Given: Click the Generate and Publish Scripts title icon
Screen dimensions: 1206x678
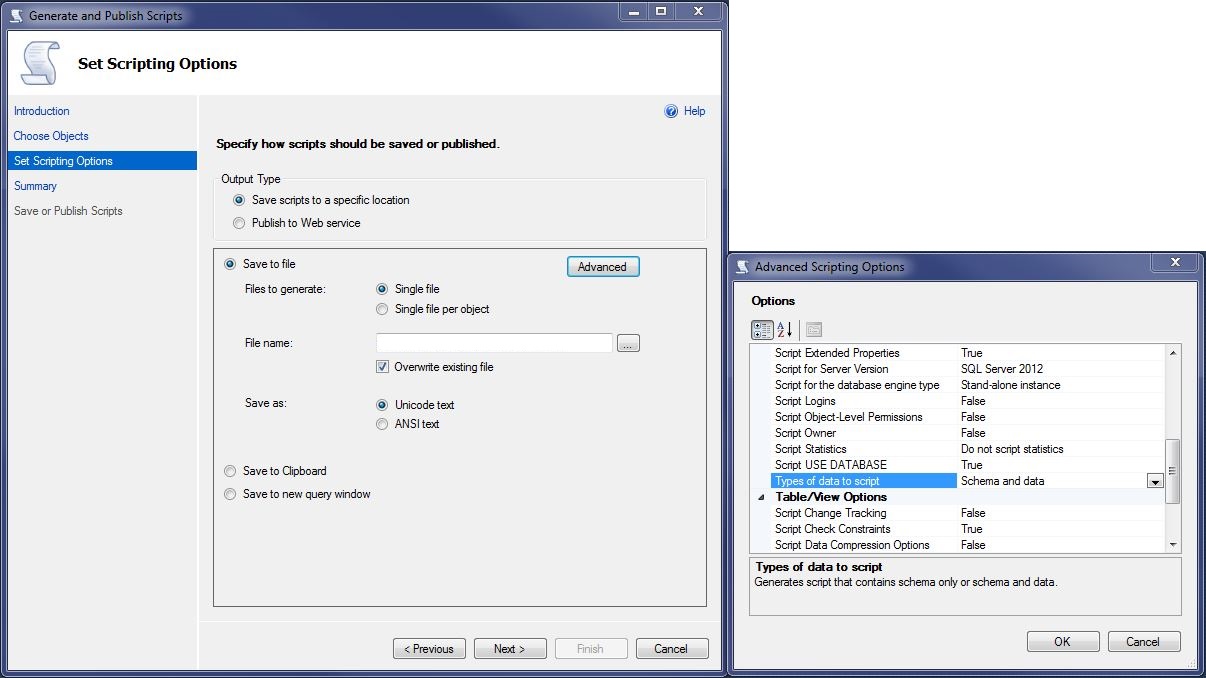Looking at the screenshot, I should click(x=15, y=16).
